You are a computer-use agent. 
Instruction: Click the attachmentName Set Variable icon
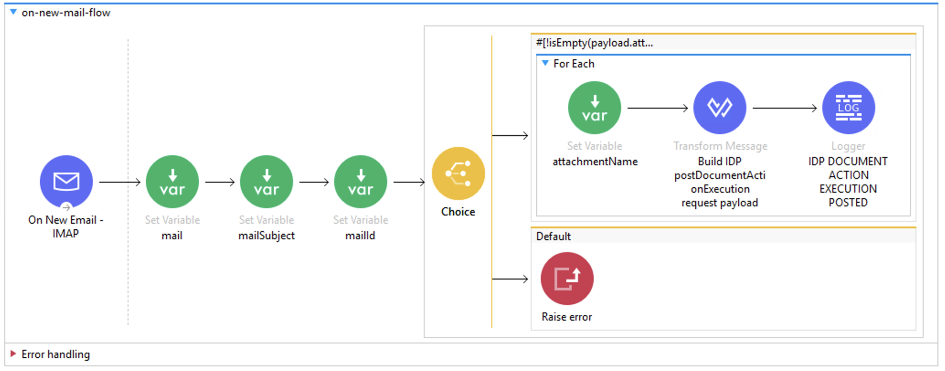click(x=594, y=108)
